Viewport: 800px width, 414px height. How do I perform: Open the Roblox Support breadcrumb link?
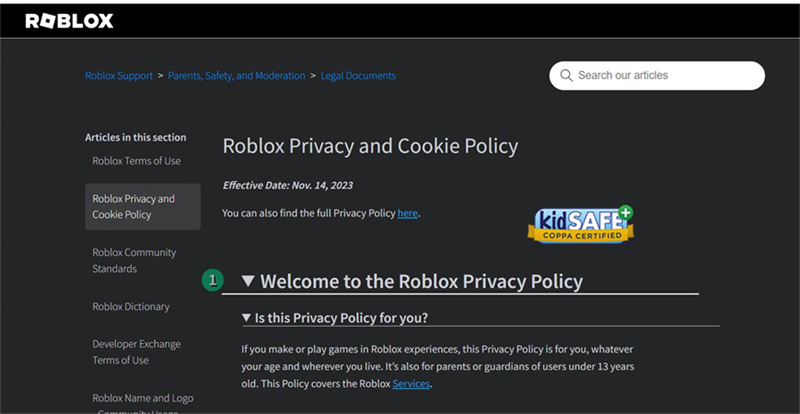[x=119, y=76]
